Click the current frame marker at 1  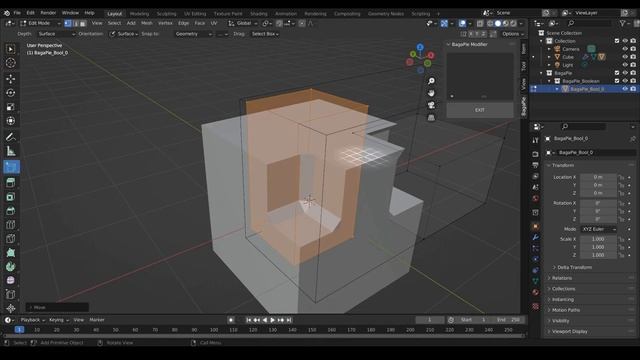pyautogui.click(x=19, y=330)
